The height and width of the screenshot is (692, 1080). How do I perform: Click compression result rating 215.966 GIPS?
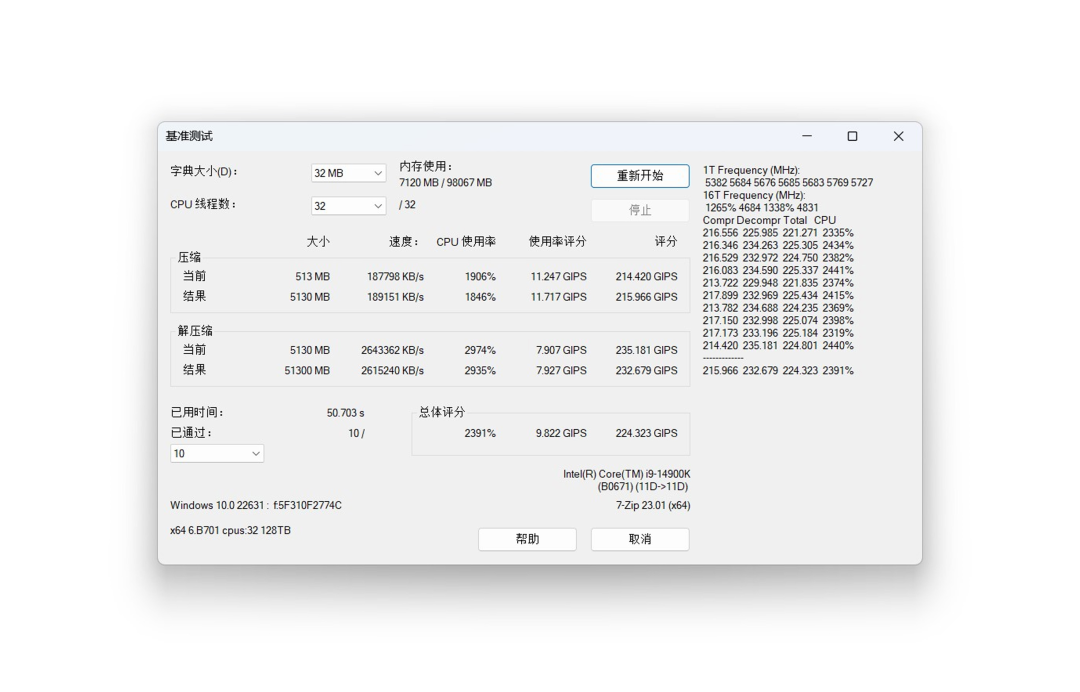pyautogui.click(x=647, y=297)
